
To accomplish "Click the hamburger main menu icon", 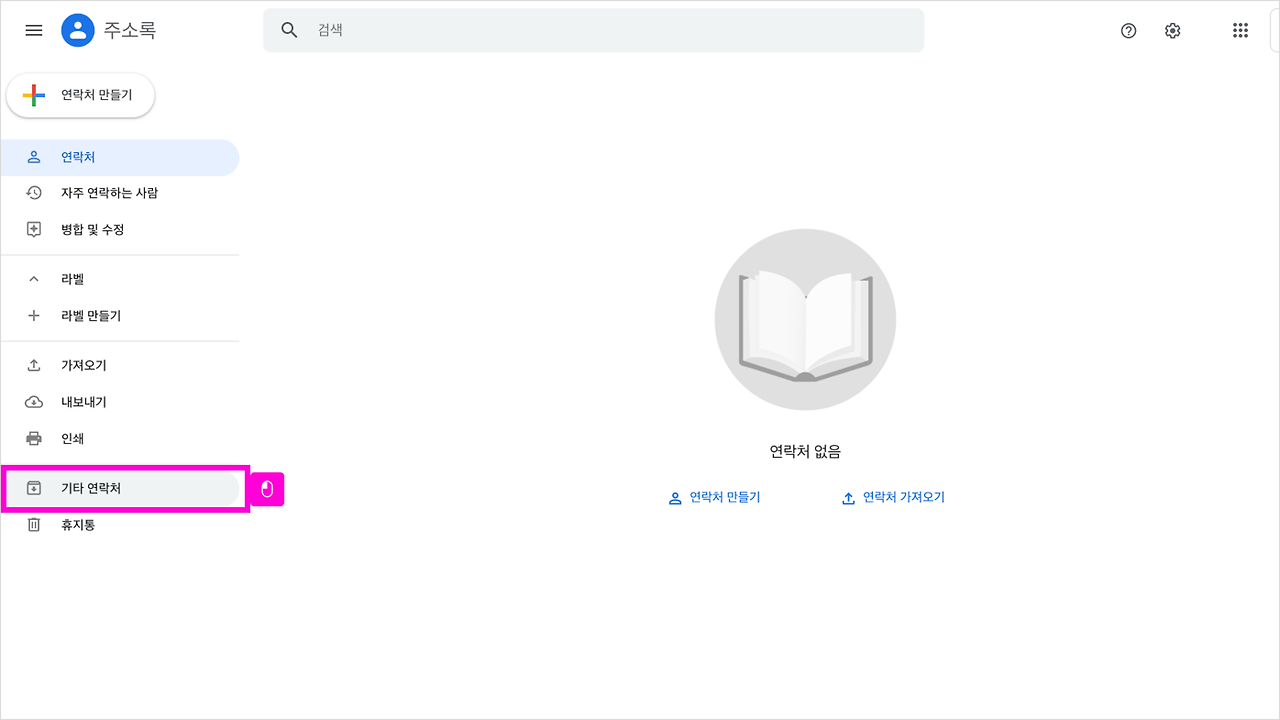I will [33, 30].
